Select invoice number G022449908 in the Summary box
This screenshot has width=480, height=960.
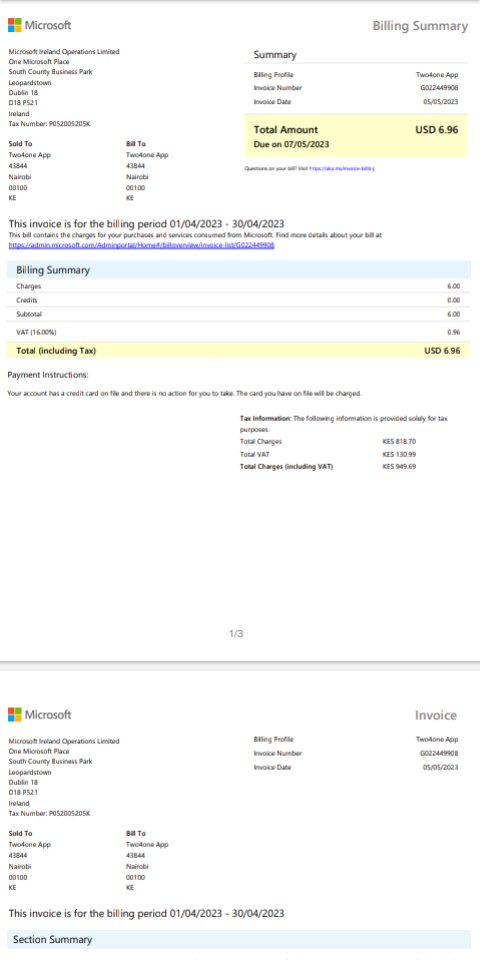pyautogui.click(x=438, y=88)
